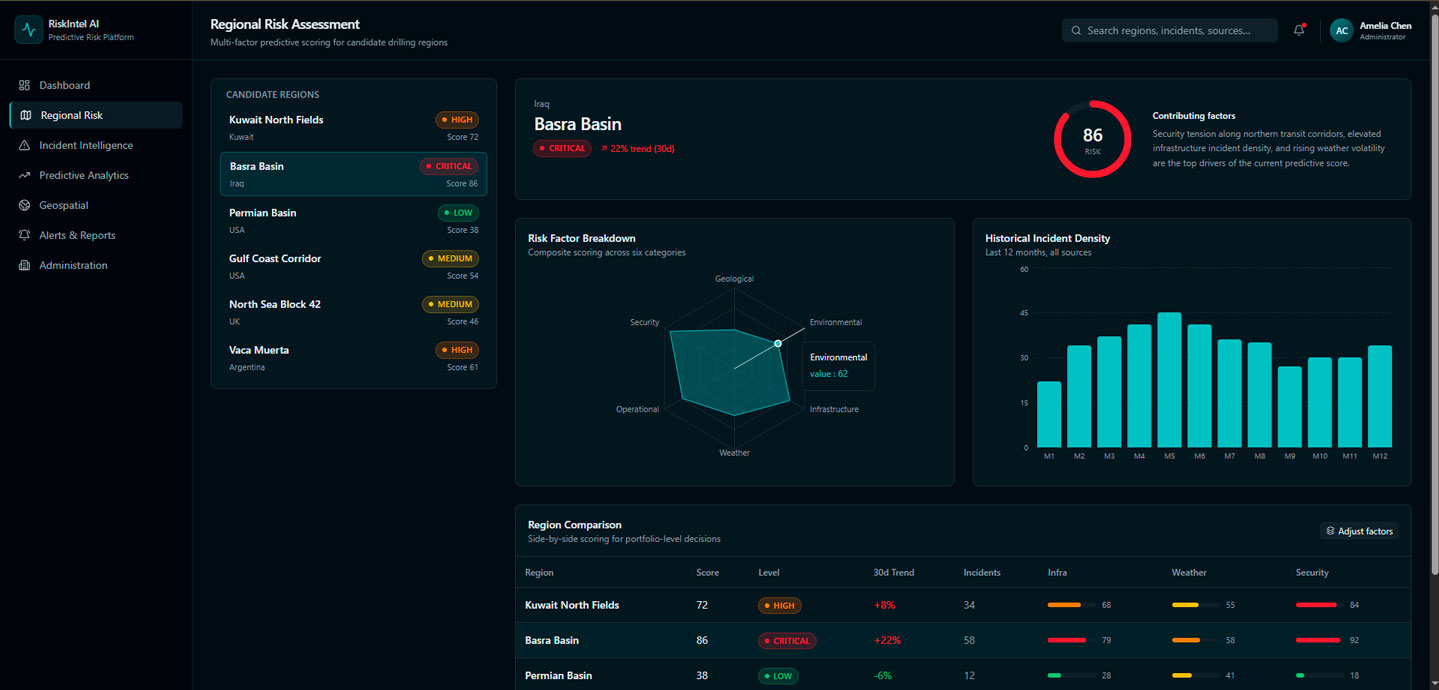This screenshot has width=1439, height=690.
Task: Click the Alerts & Reports bell icon in sidebar
Action: [x=25, y=235]
